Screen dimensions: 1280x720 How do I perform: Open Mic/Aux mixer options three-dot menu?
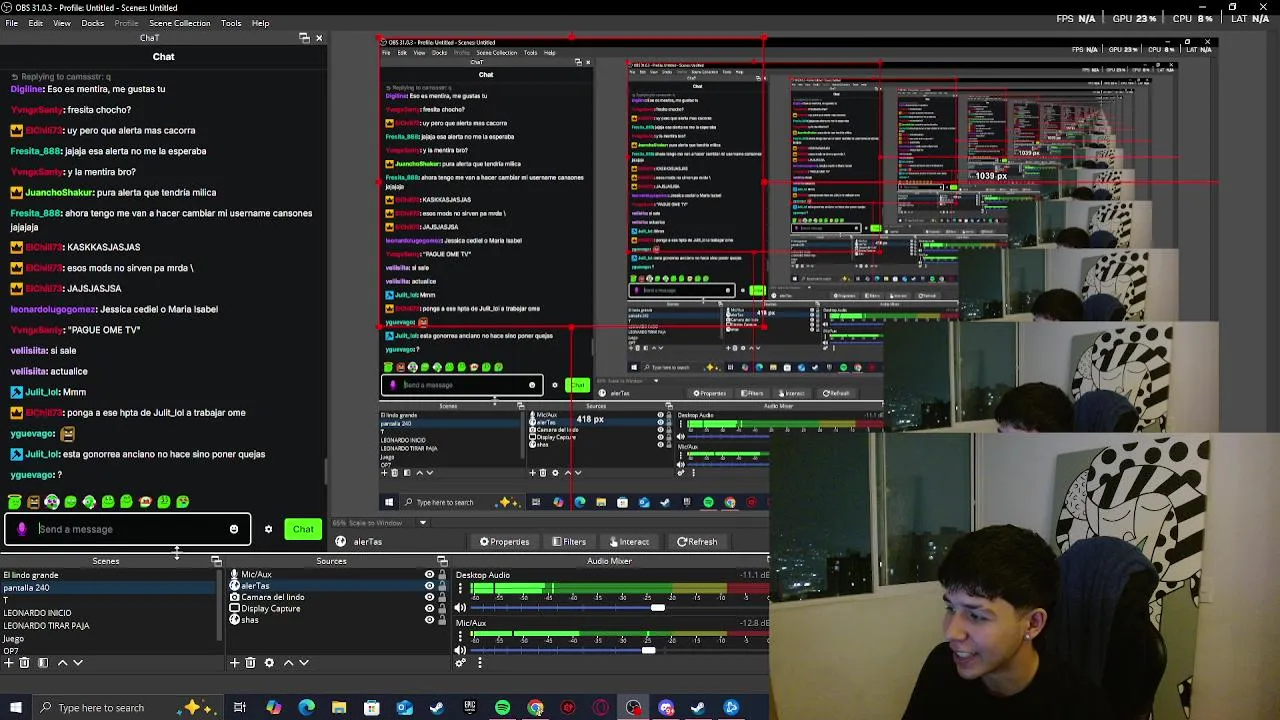(x=461, y=636)
